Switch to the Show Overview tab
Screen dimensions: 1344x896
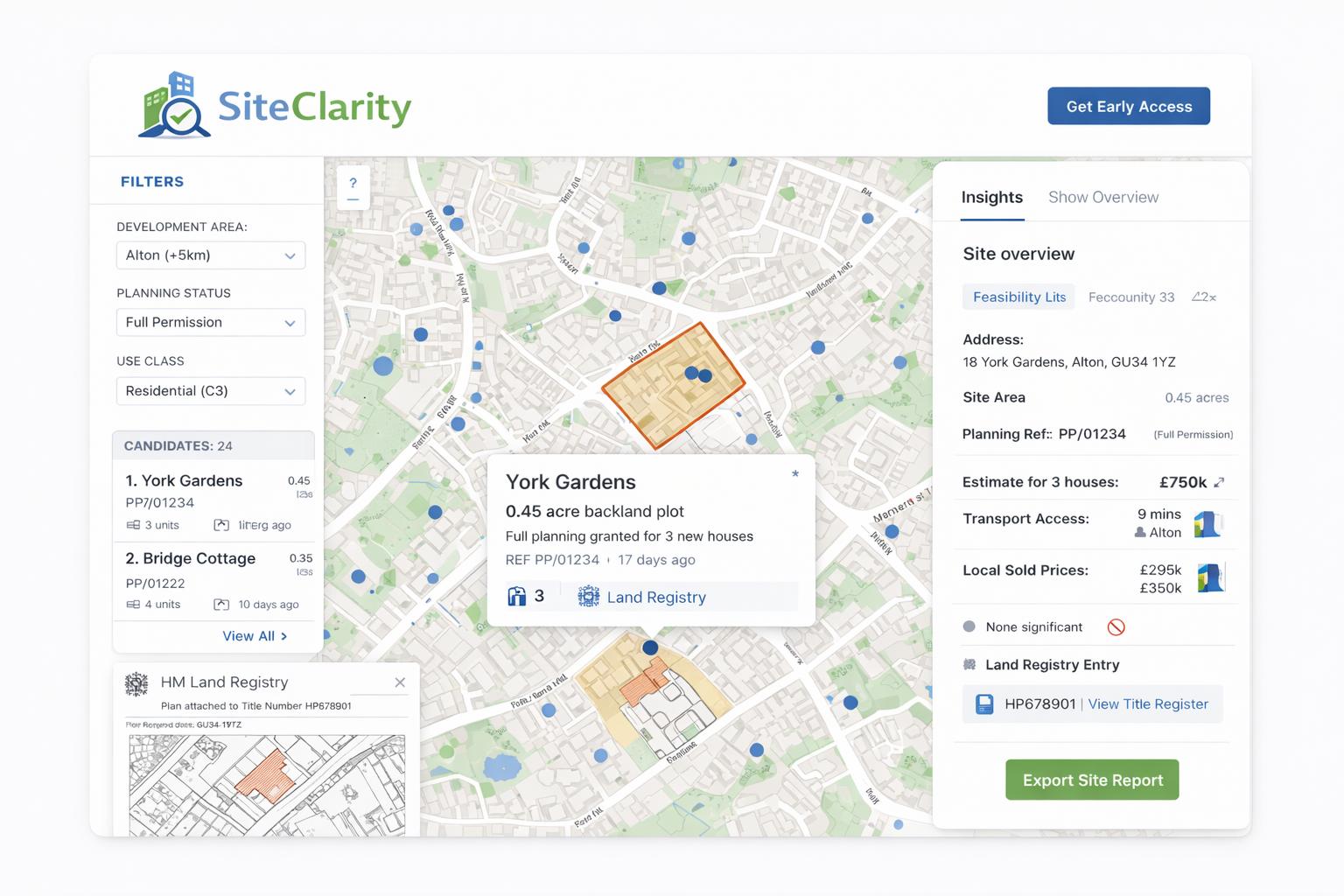[x=1102, y=198]
